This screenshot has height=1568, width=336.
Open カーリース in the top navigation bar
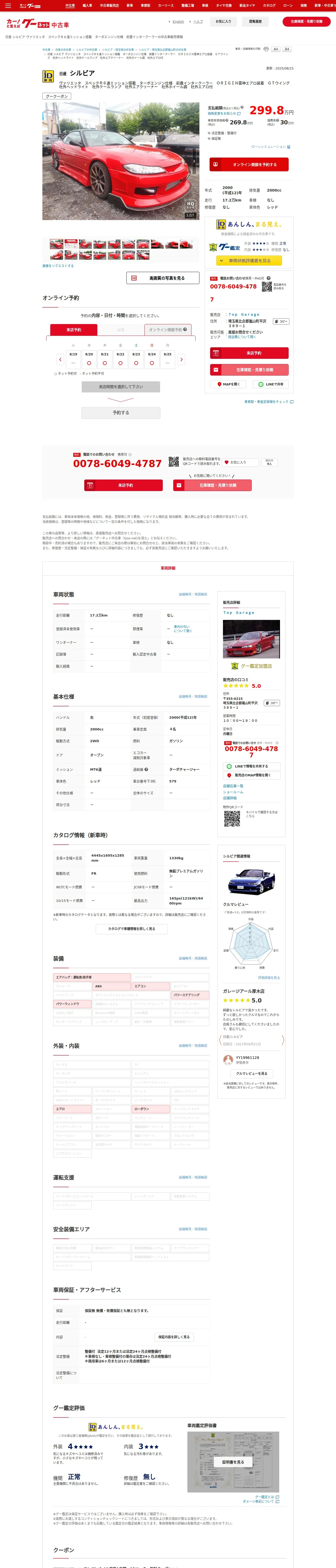[x=166, y=5]
